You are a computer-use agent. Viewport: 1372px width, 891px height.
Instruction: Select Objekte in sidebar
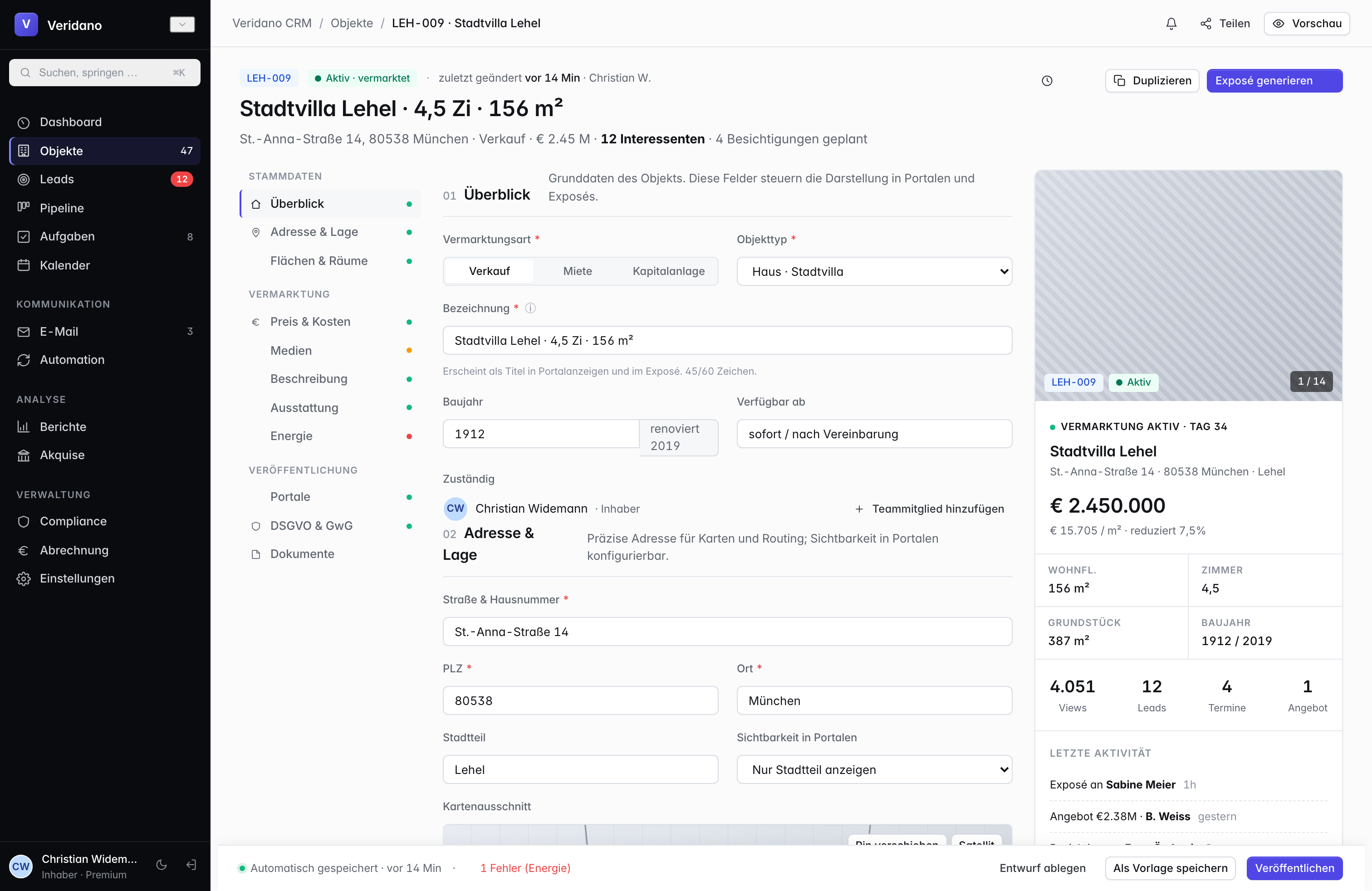[105, 151]
